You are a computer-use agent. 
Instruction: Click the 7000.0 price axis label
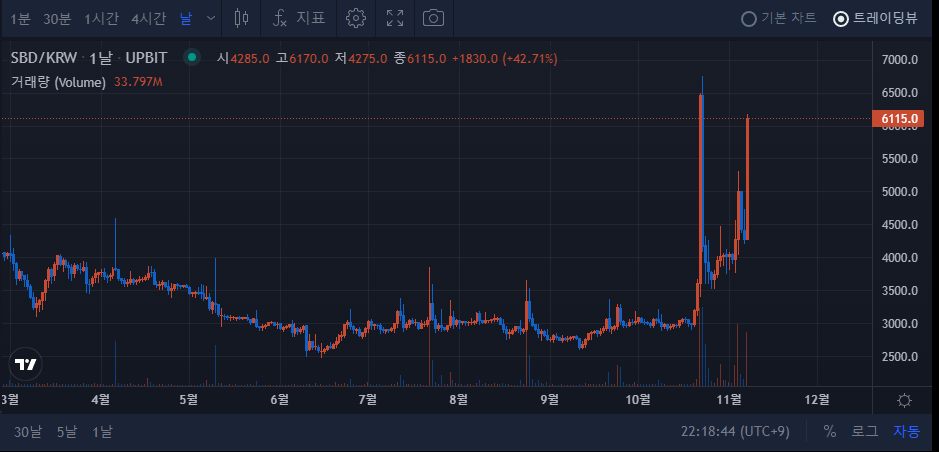(900, 59)
